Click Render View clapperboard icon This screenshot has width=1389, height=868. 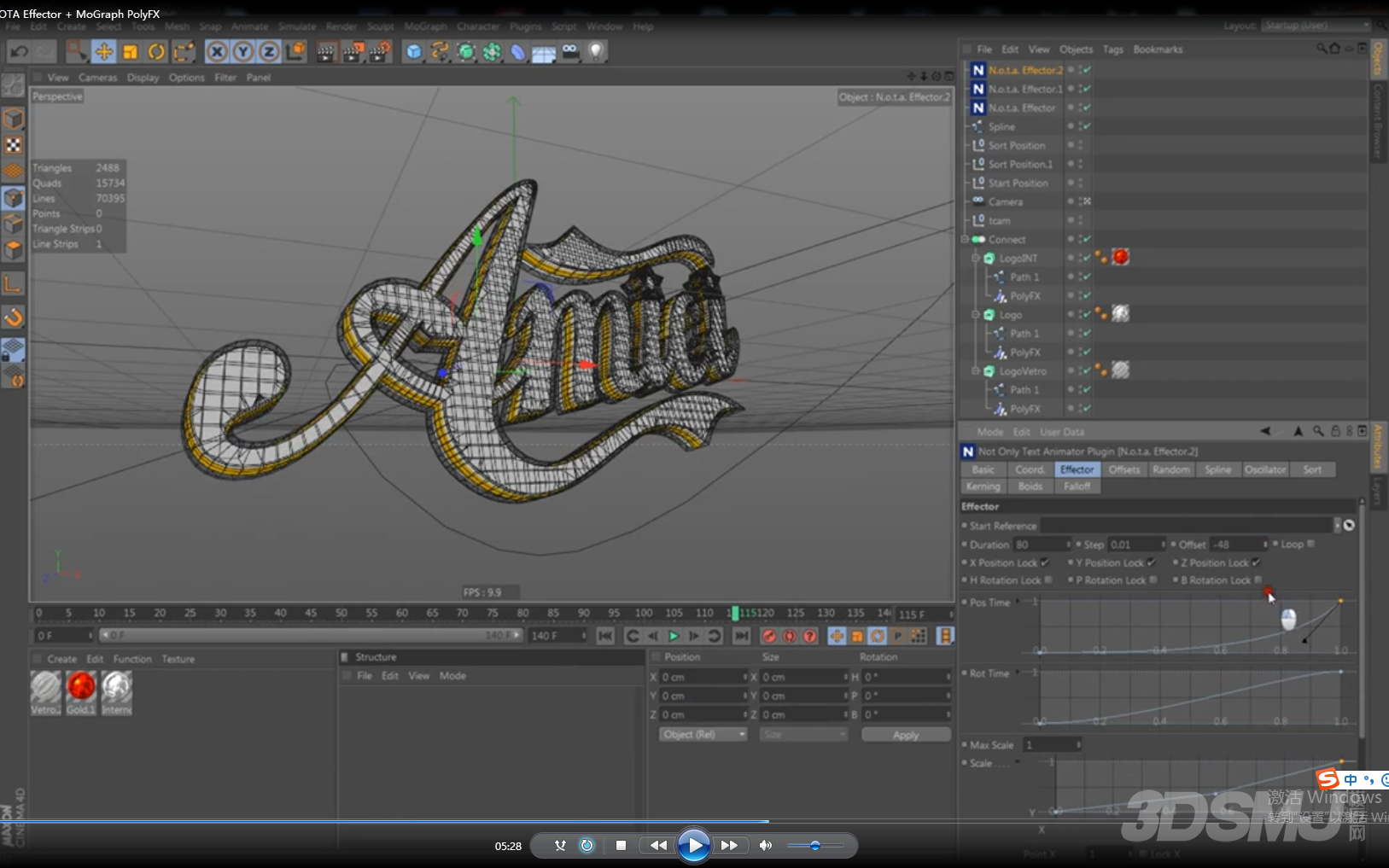pyautogui.click(x=326, y=52)
